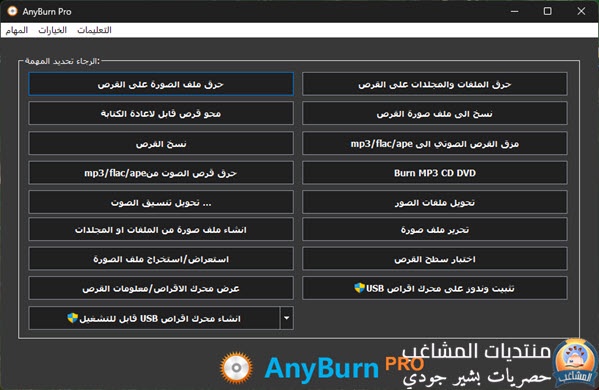Image resolution: width=599 pixels, height=390 pixels.
Task: Select انشاء ملف صورة من الملفات او المجلدات
Action: [161, 230]
